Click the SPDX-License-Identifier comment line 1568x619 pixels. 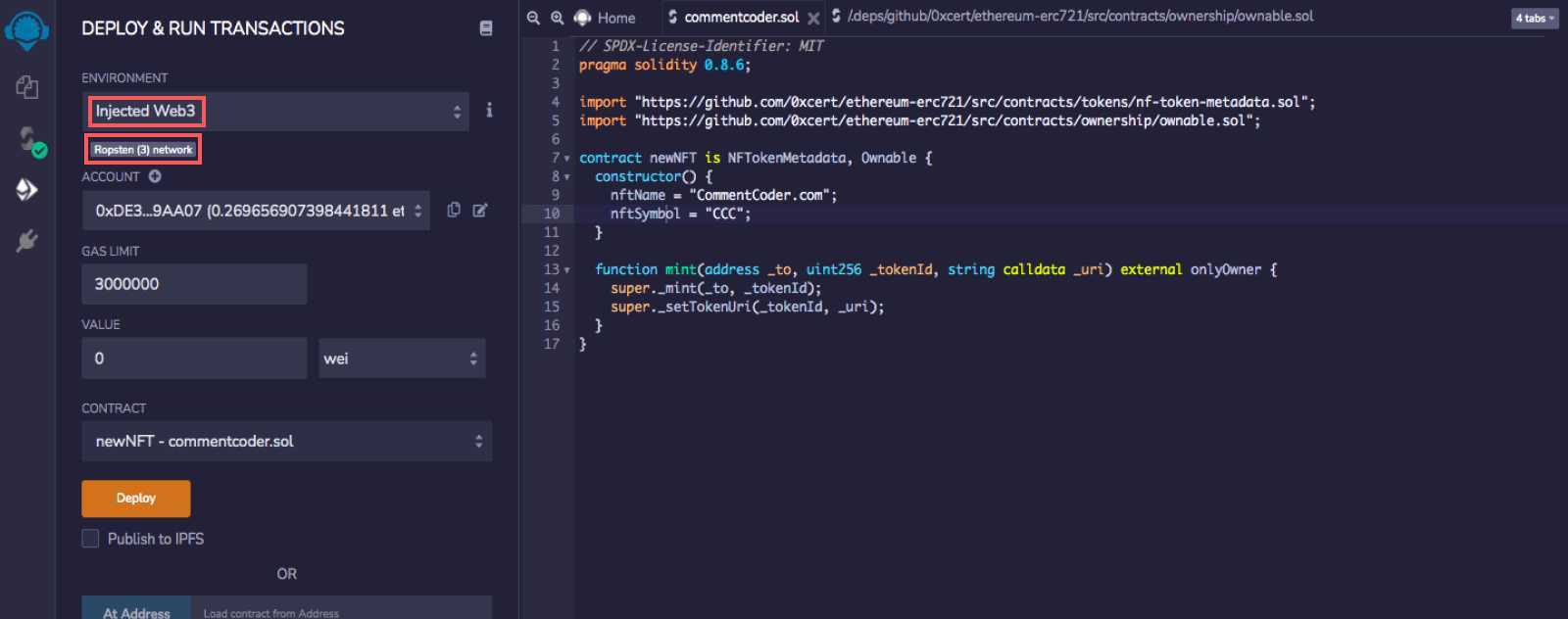[701, 46]
